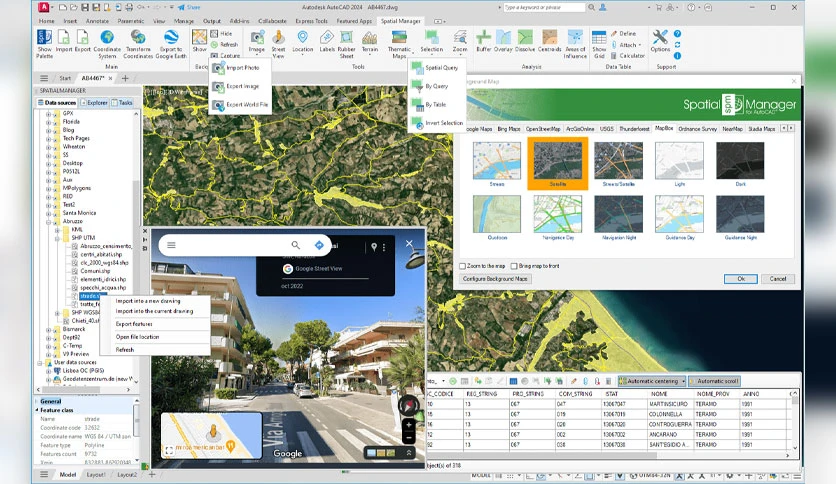Collapse the User data sources node

point(40,362)
